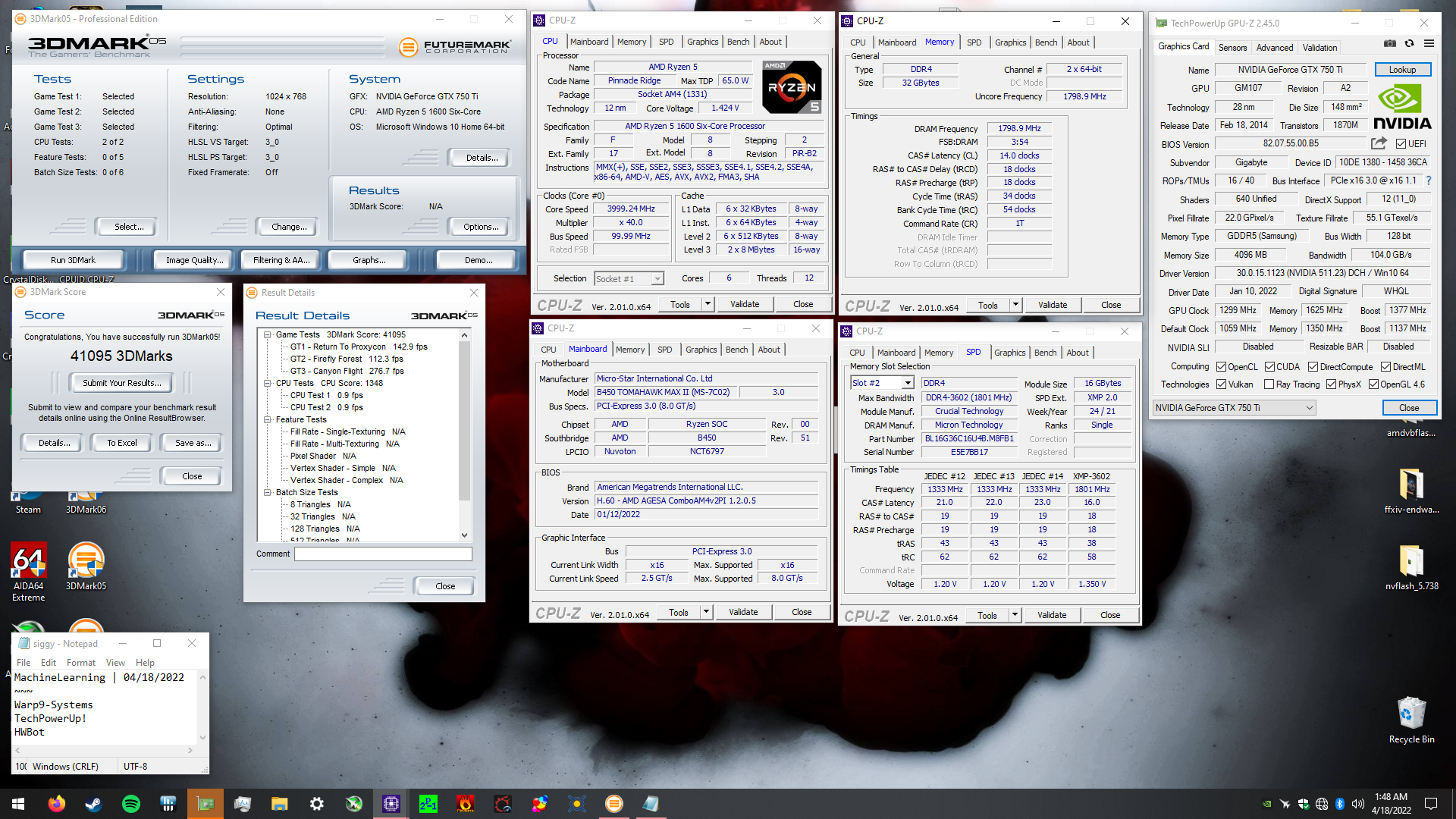The width and height of the screenshot is (1456, 819).
Task: Open the Windows Start menu
Action: 18,804
